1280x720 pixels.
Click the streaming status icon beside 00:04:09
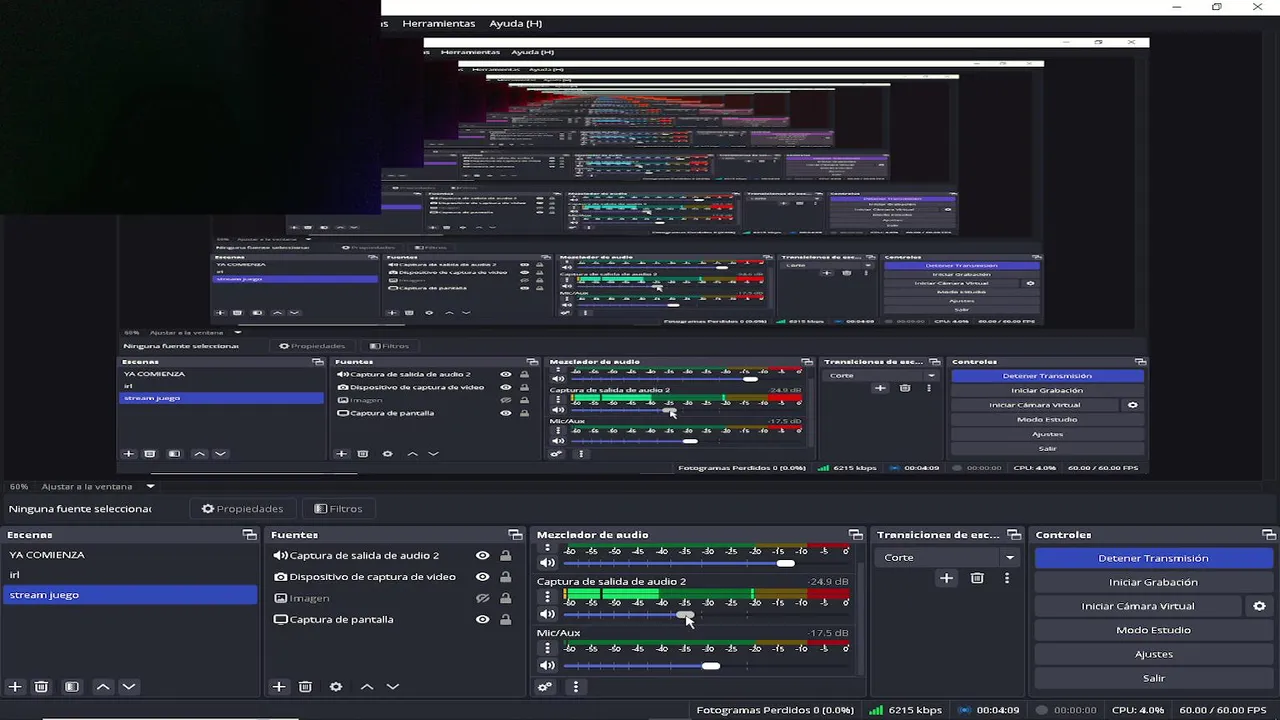click(x=964, y=710)
